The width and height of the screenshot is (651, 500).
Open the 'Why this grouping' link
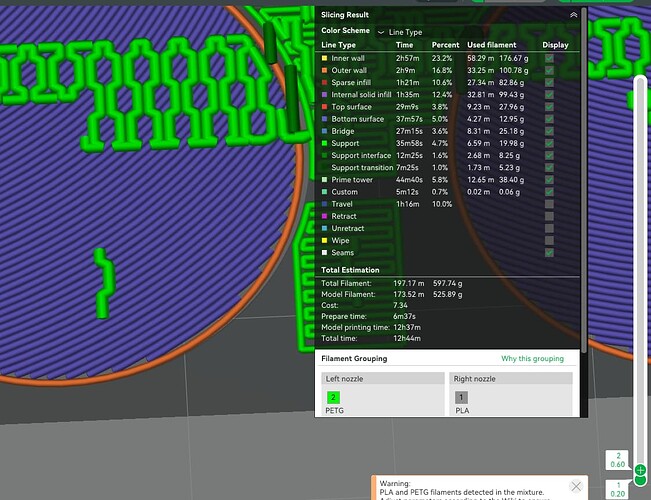point(532,358)
